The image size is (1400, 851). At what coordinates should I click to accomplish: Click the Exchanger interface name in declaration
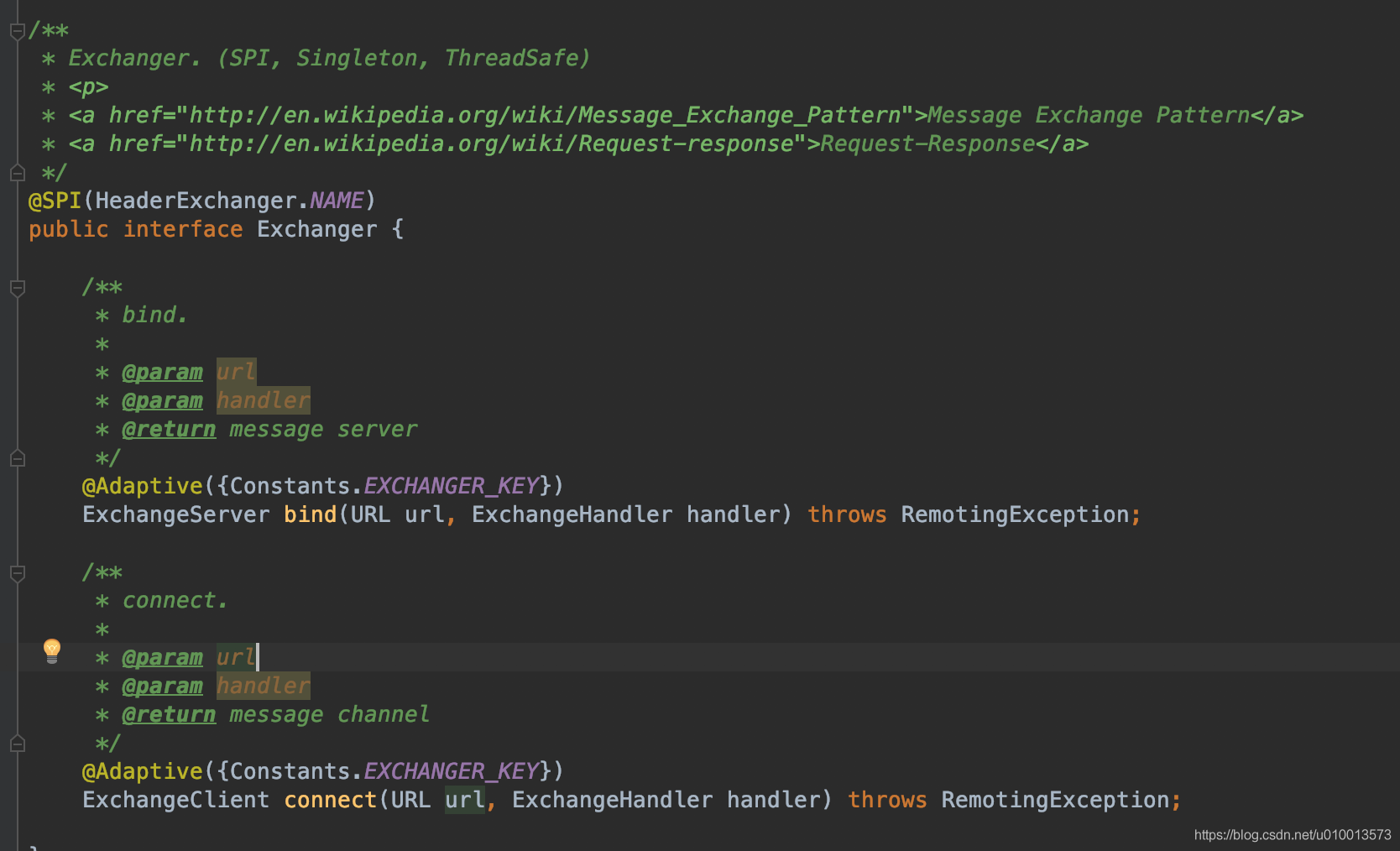point(316,229)
